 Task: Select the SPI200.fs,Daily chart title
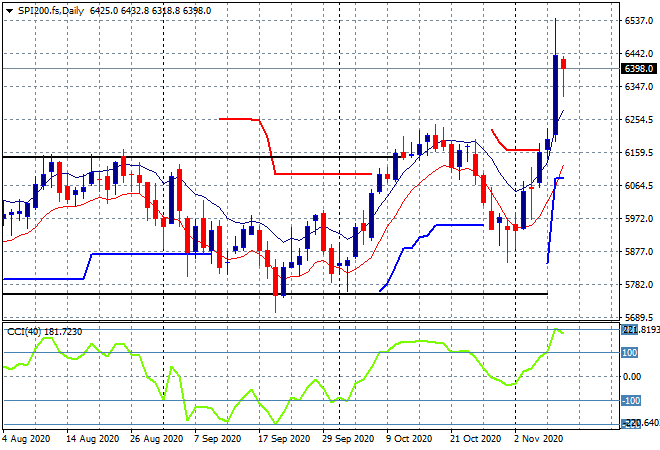(51, 11)
